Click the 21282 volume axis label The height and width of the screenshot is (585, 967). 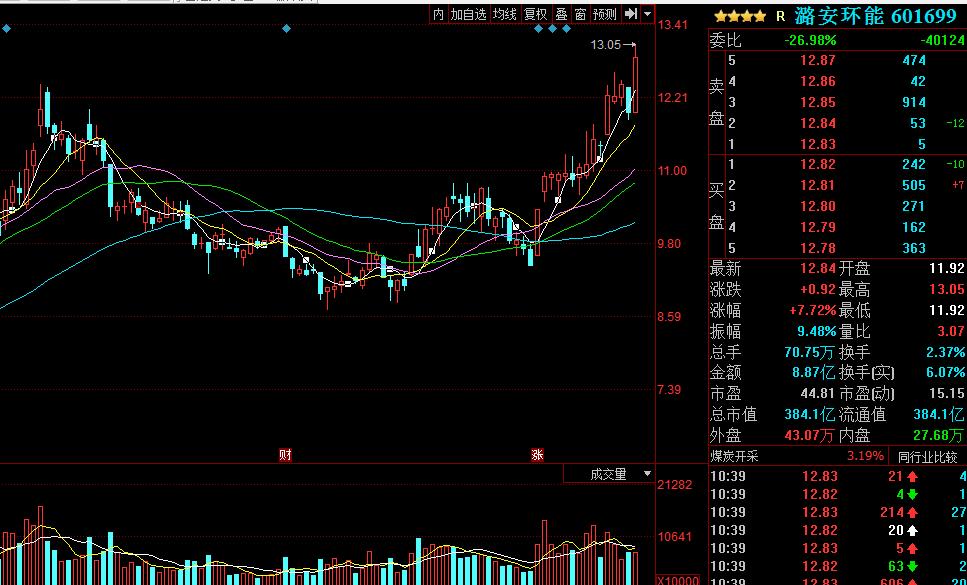(x=675, y=485)
